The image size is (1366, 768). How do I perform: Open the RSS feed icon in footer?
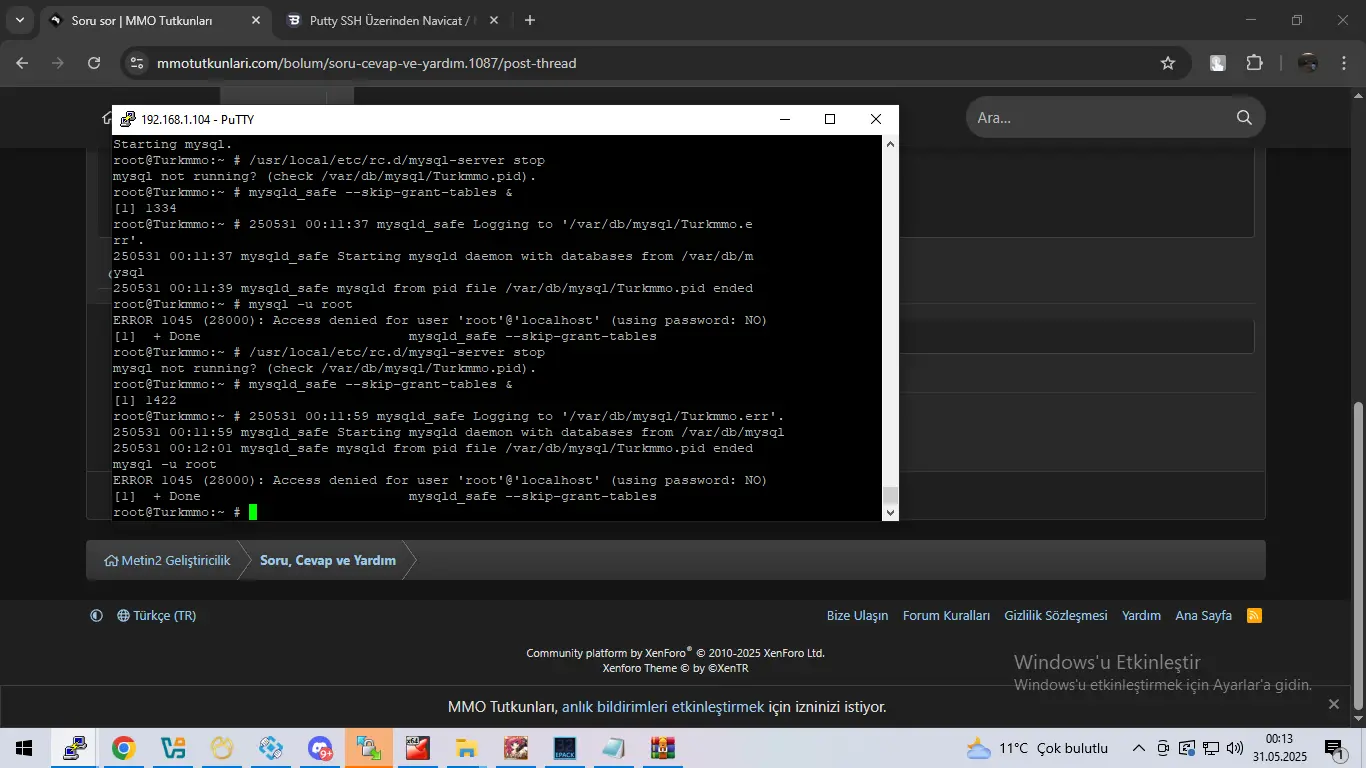coord(1254,616)
